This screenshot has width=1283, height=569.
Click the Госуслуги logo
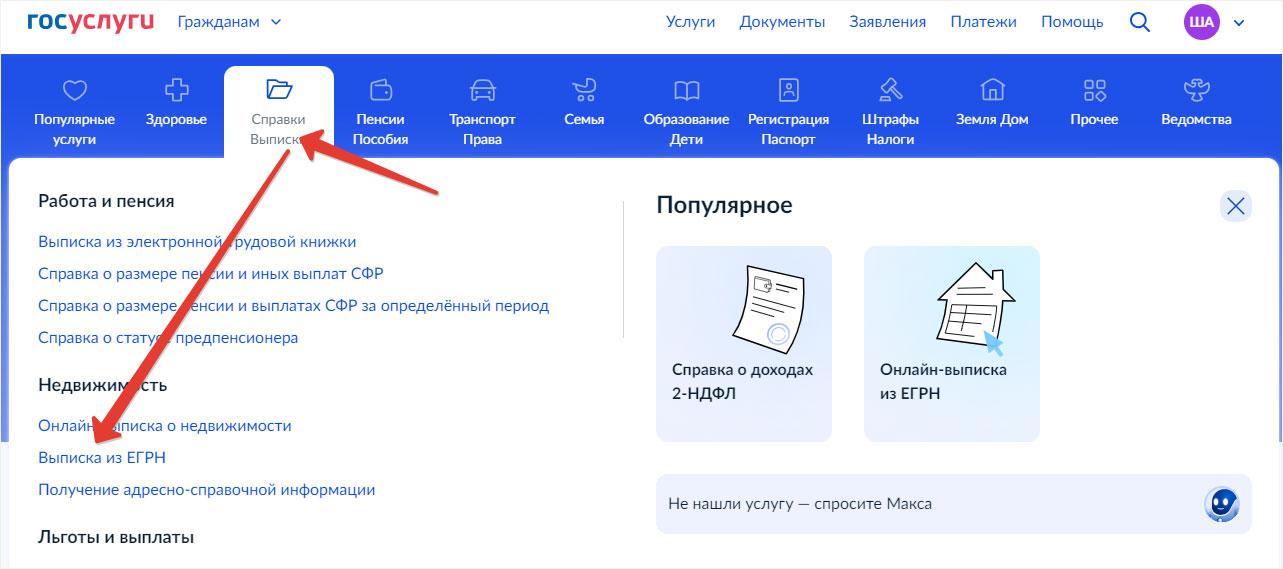(90, 21)
